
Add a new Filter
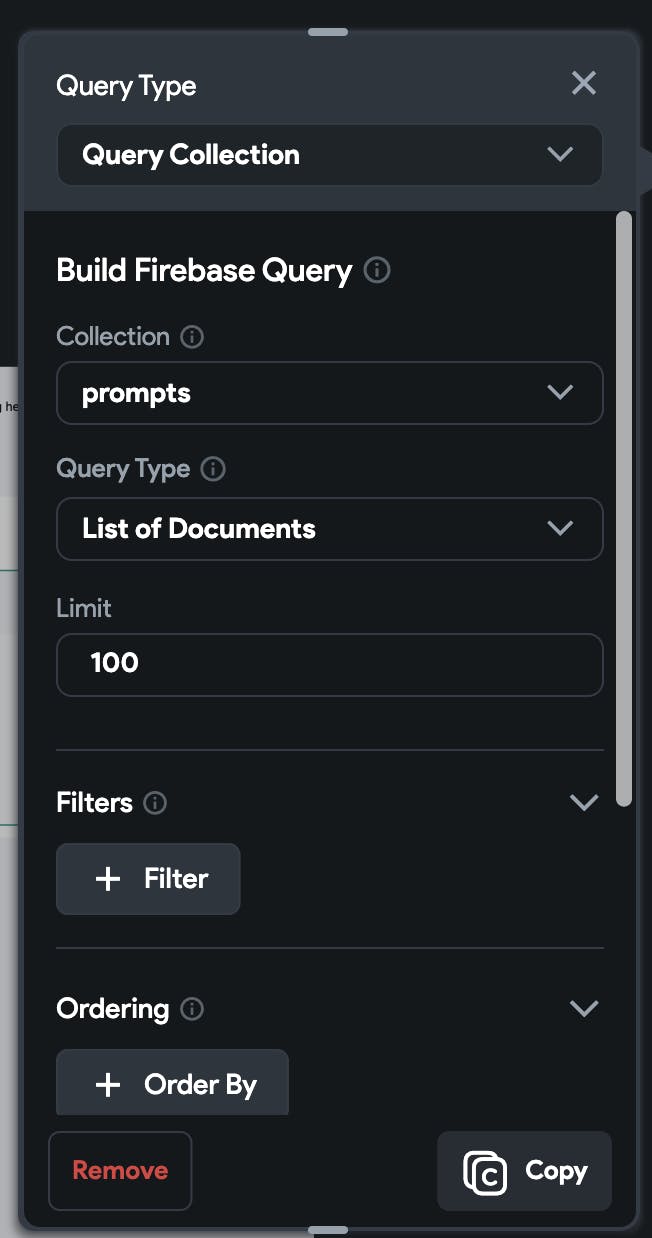point(148,879)
